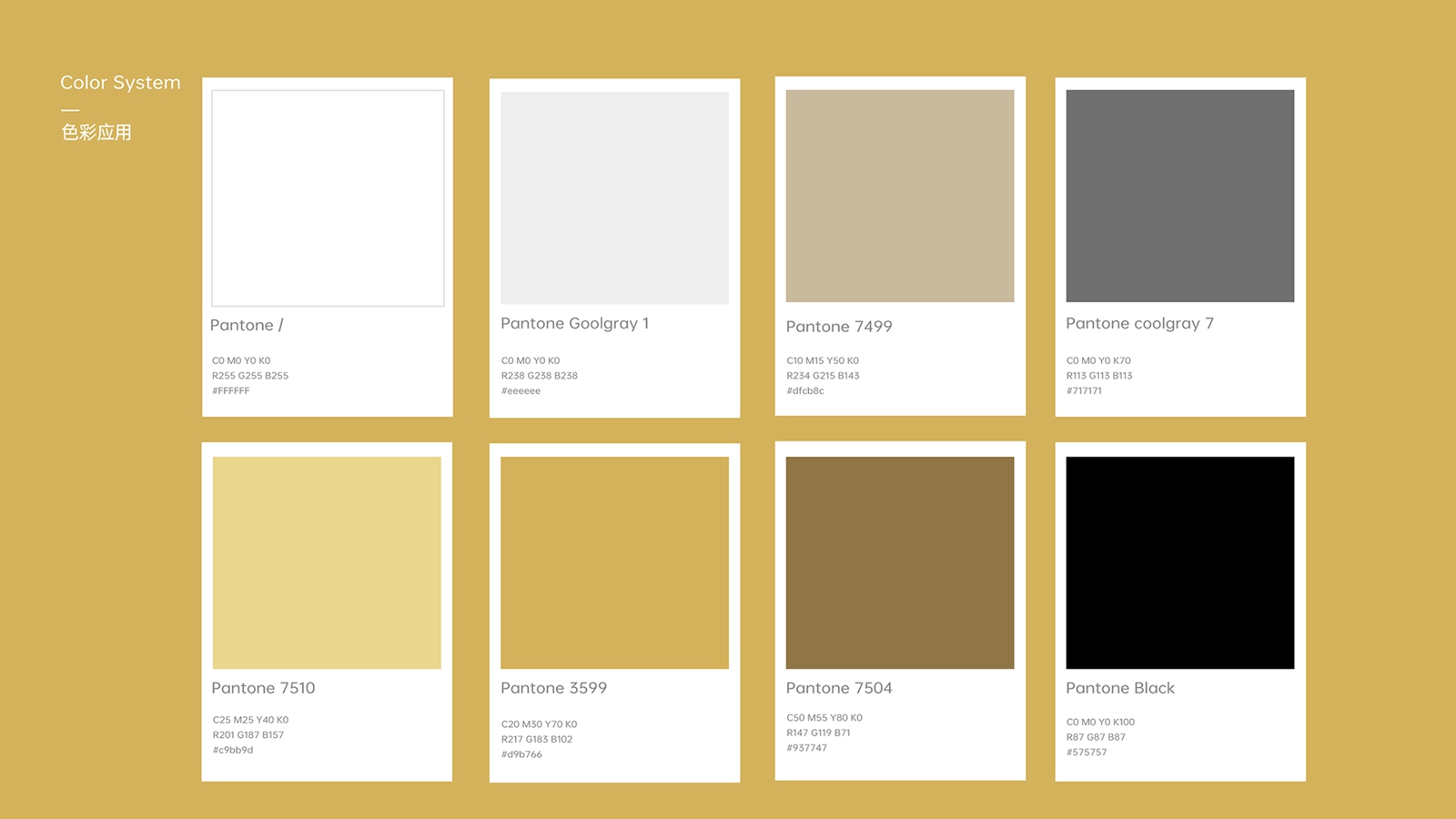Screen dimensions: 1456x819
Task: Click the label 'Pantone 7504'
Action: click(x=839, y=688)
